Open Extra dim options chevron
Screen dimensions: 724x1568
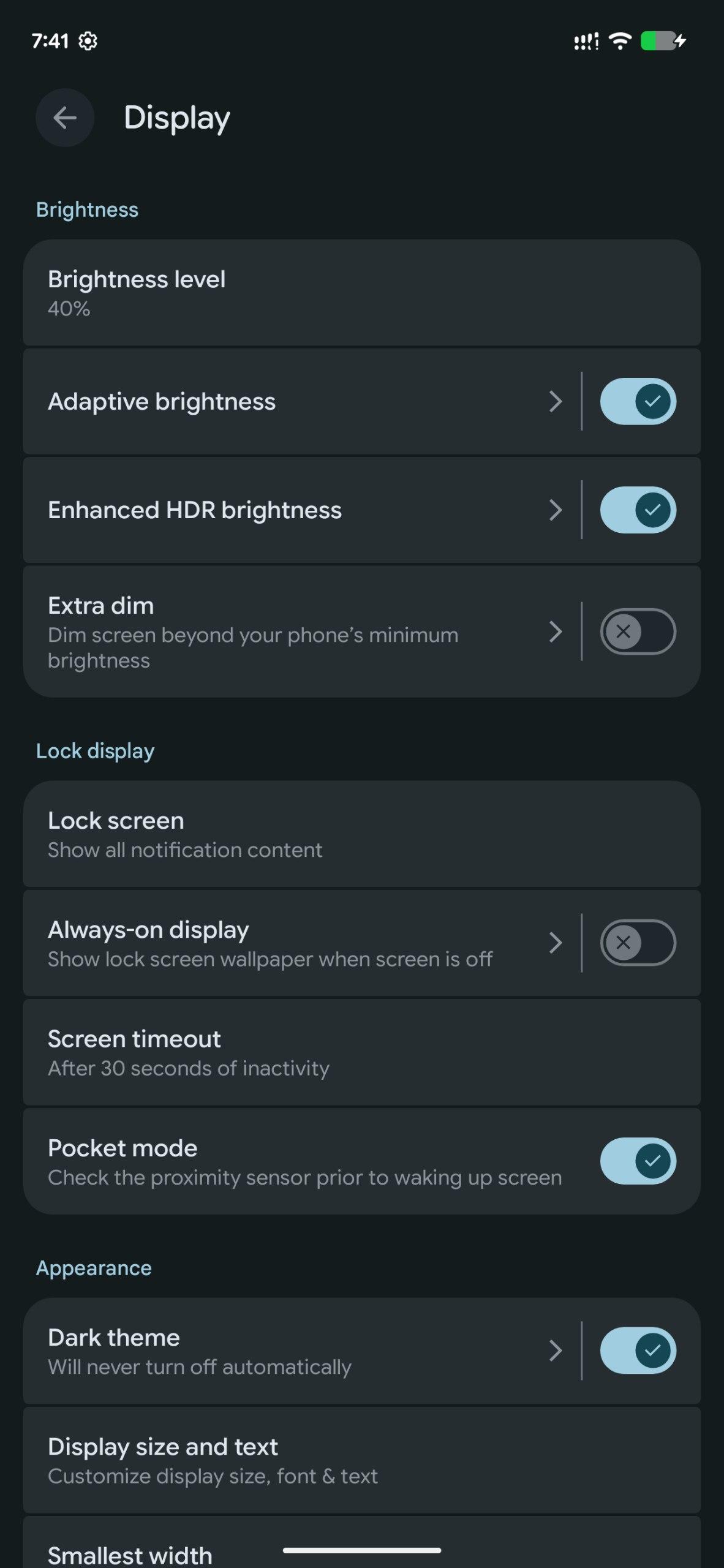(x=555, y=631)
